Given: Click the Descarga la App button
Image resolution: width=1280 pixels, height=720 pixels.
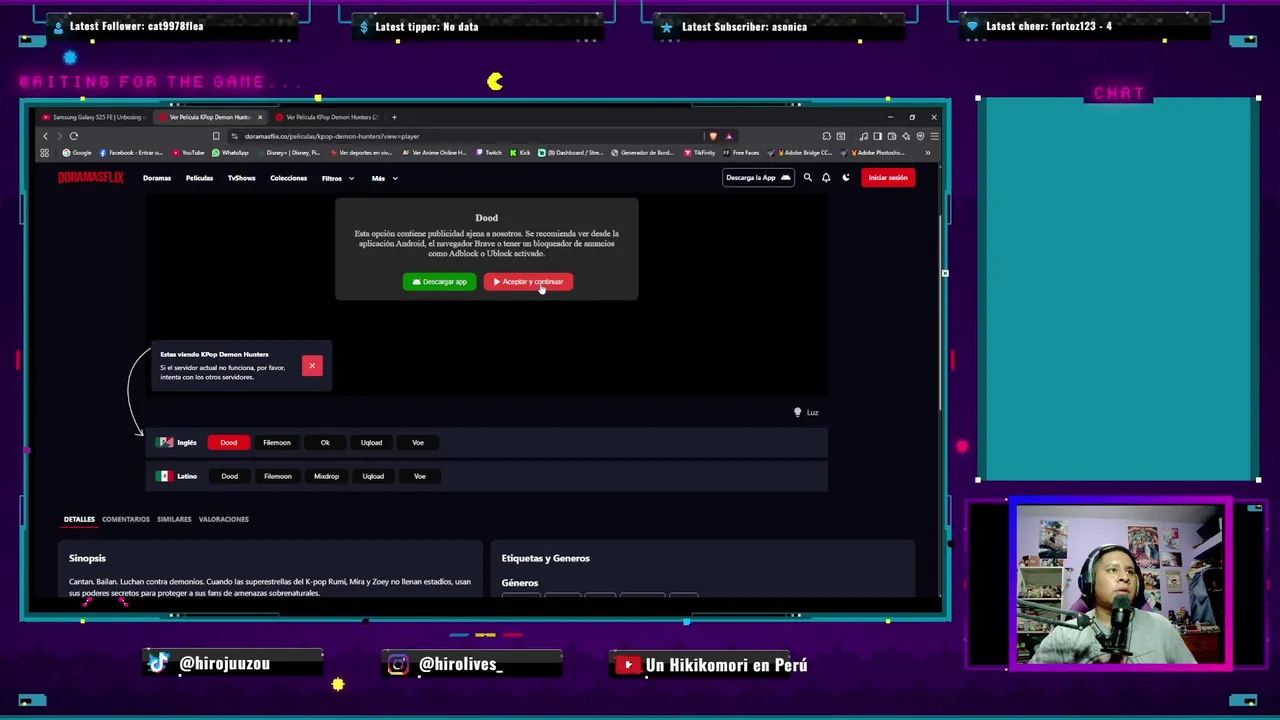Looking at the screenshot, I should point(757,178).
